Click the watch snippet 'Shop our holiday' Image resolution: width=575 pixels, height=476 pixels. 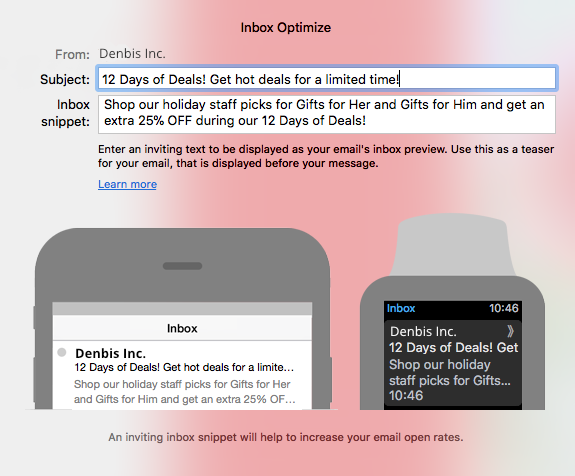click(x=440, y=365)
